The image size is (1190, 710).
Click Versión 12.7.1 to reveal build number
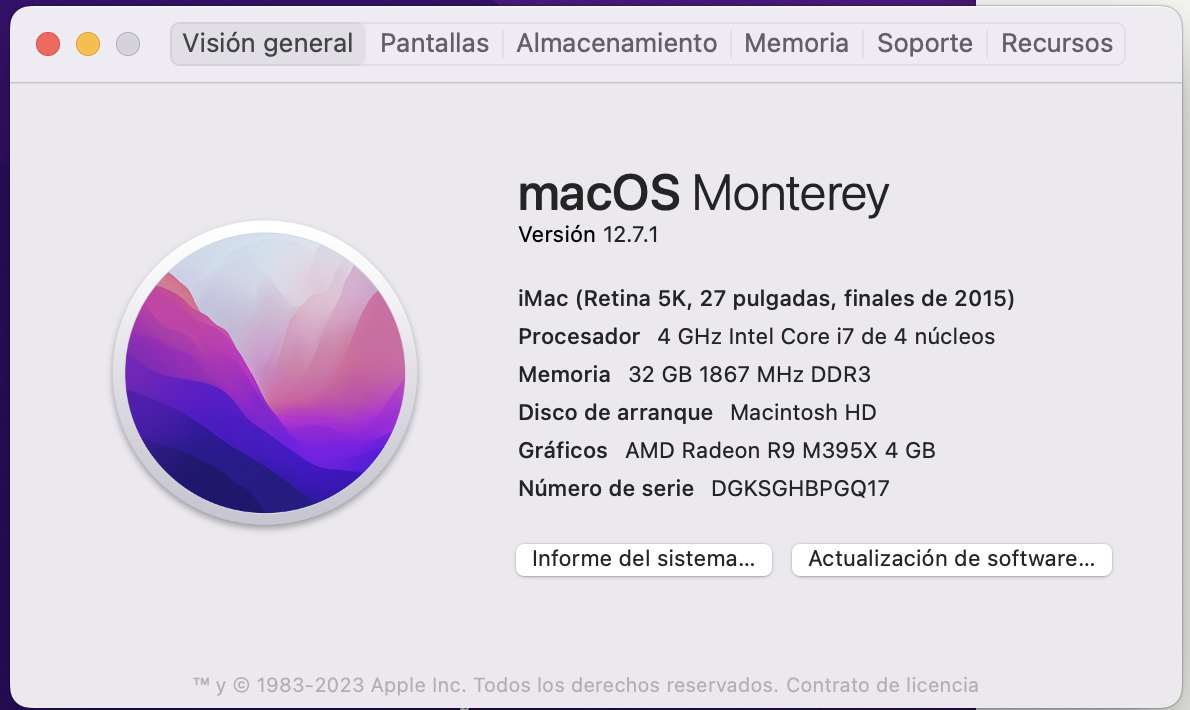tap(588, 234)
